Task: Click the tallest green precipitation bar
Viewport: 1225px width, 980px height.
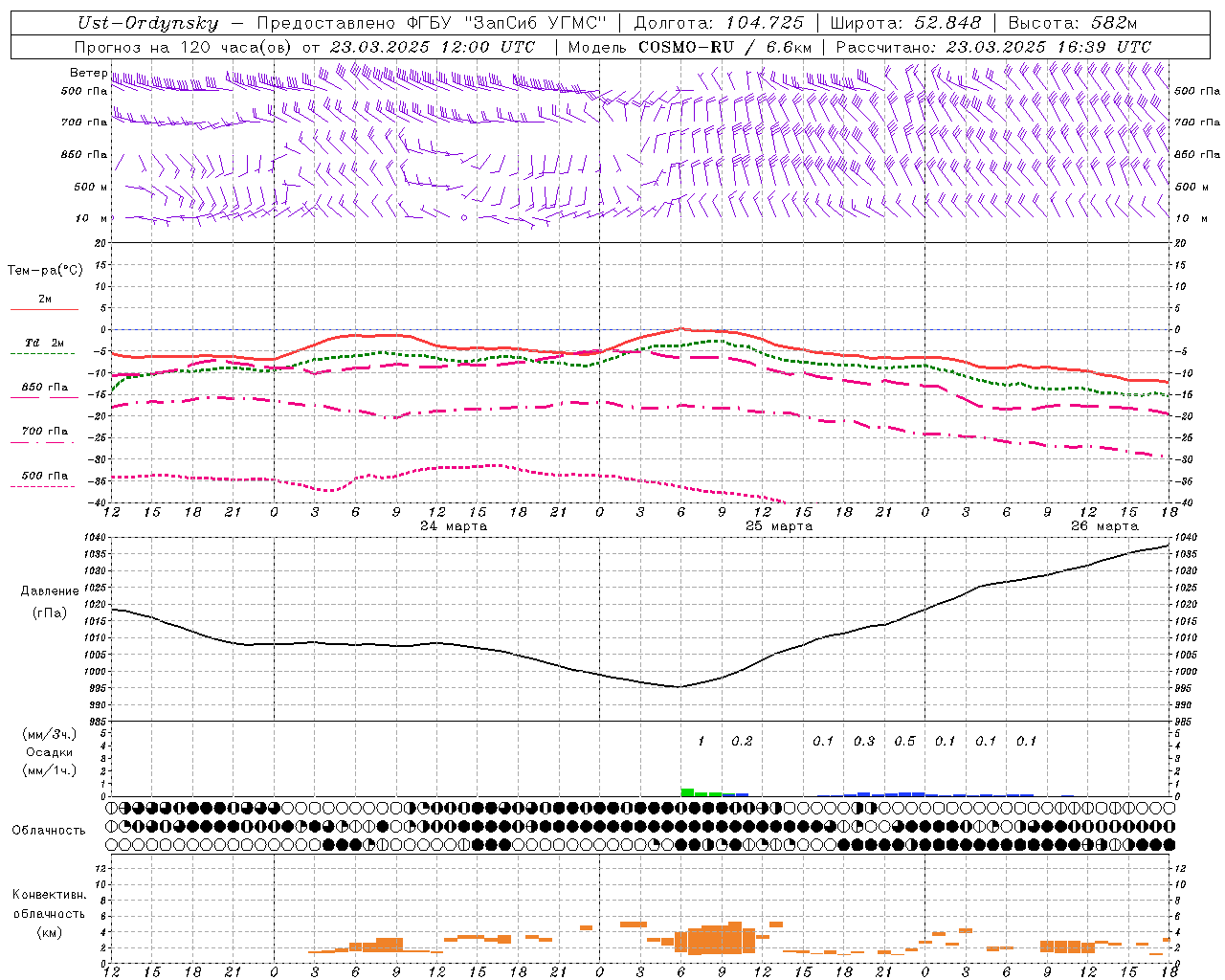Action: point(687,792)
